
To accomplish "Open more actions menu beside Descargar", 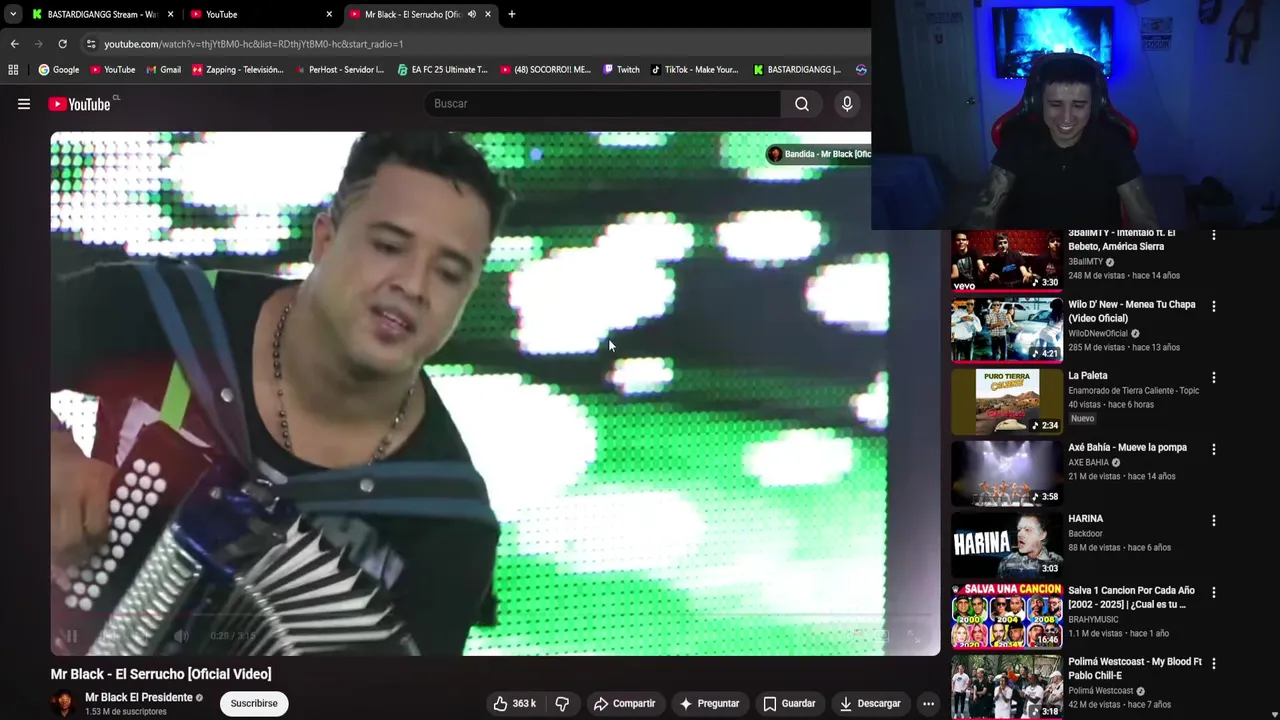I will 928,704.
